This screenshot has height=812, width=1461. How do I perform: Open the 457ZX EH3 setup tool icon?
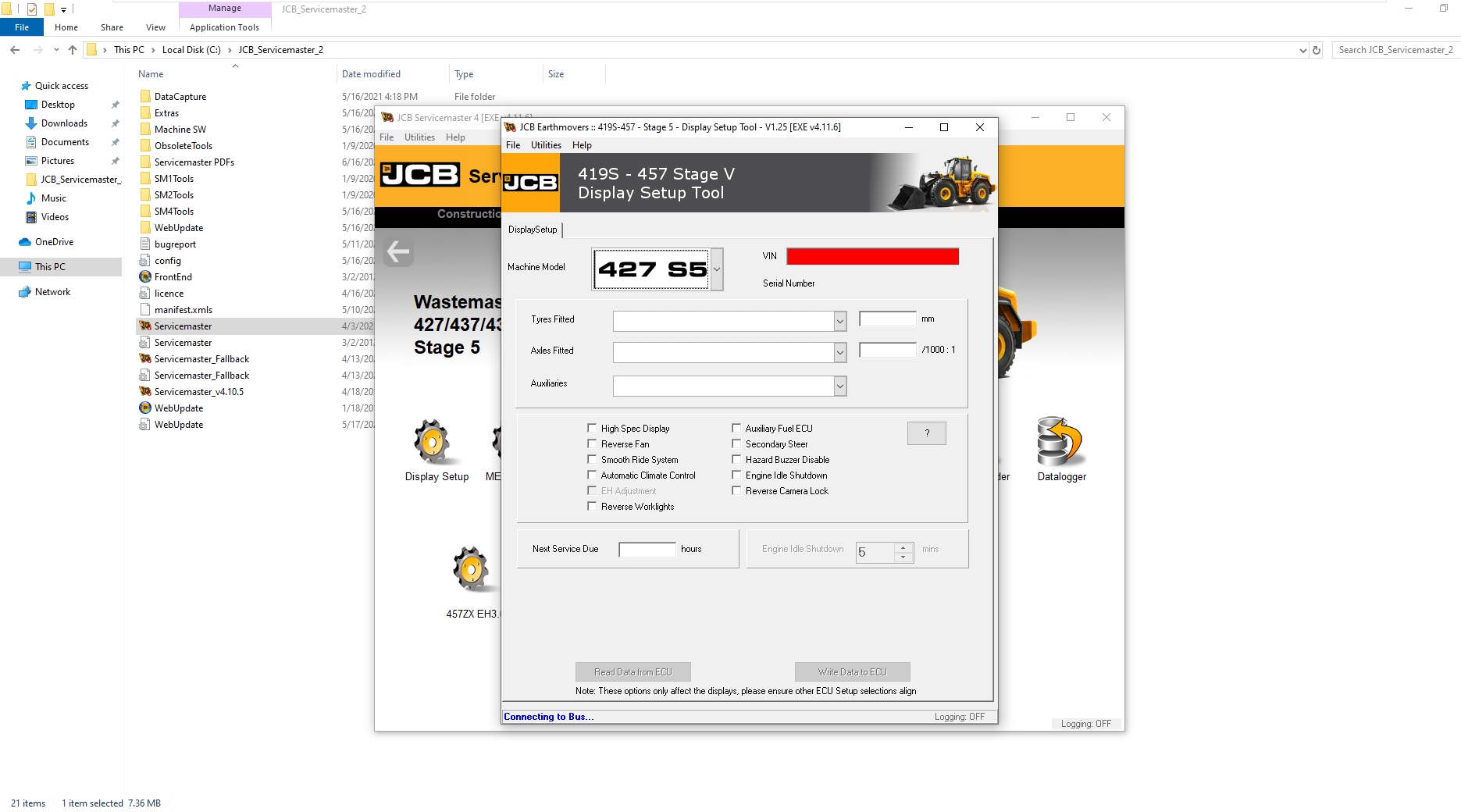tap(471, 568)
